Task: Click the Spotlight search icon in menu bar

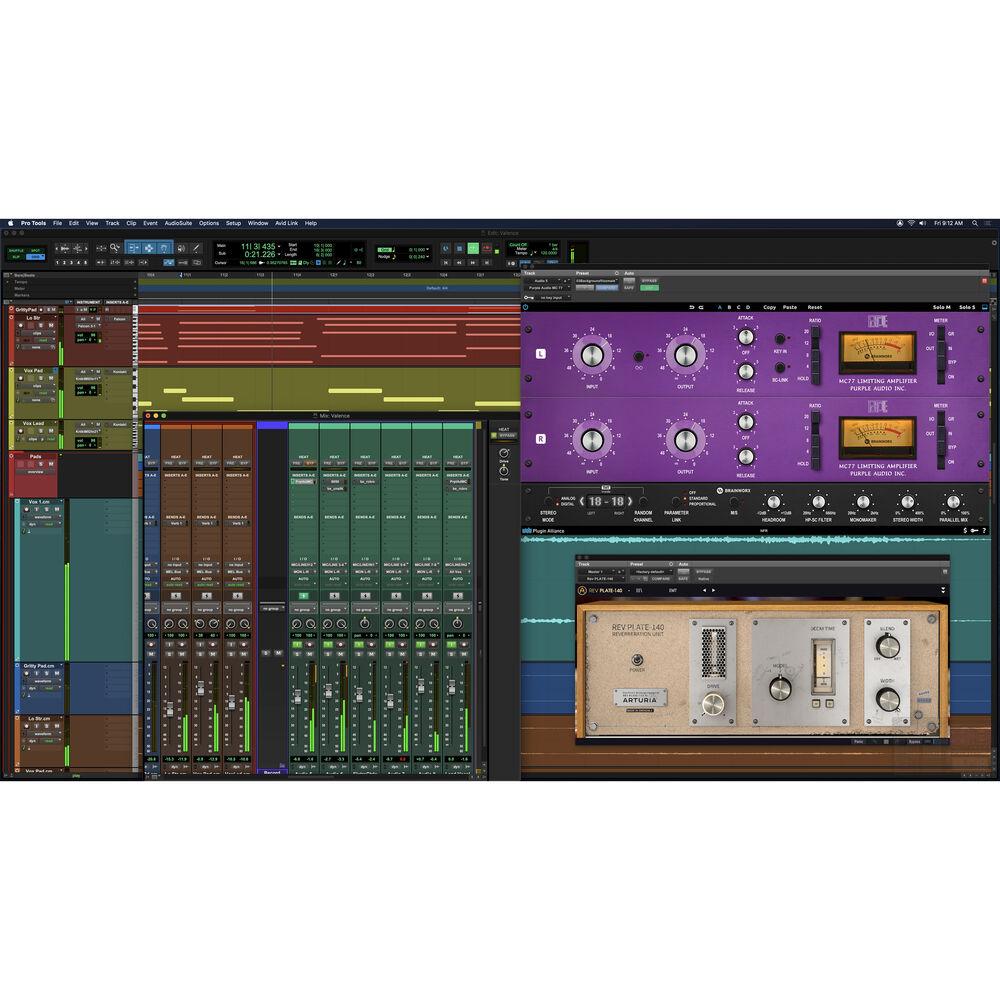Action: tap(974, 223)
